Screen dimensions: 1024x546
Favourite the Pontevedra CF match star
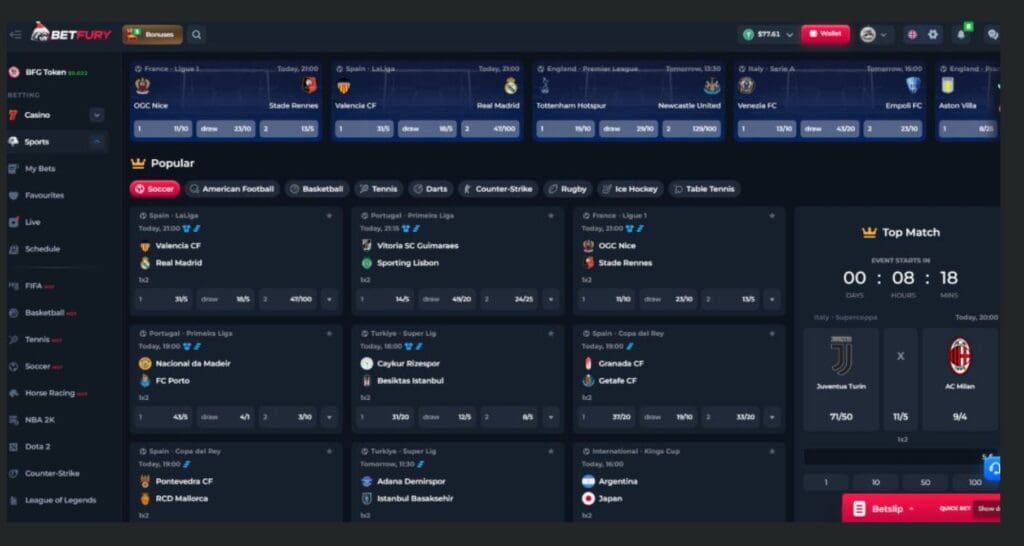coord(329,451)
